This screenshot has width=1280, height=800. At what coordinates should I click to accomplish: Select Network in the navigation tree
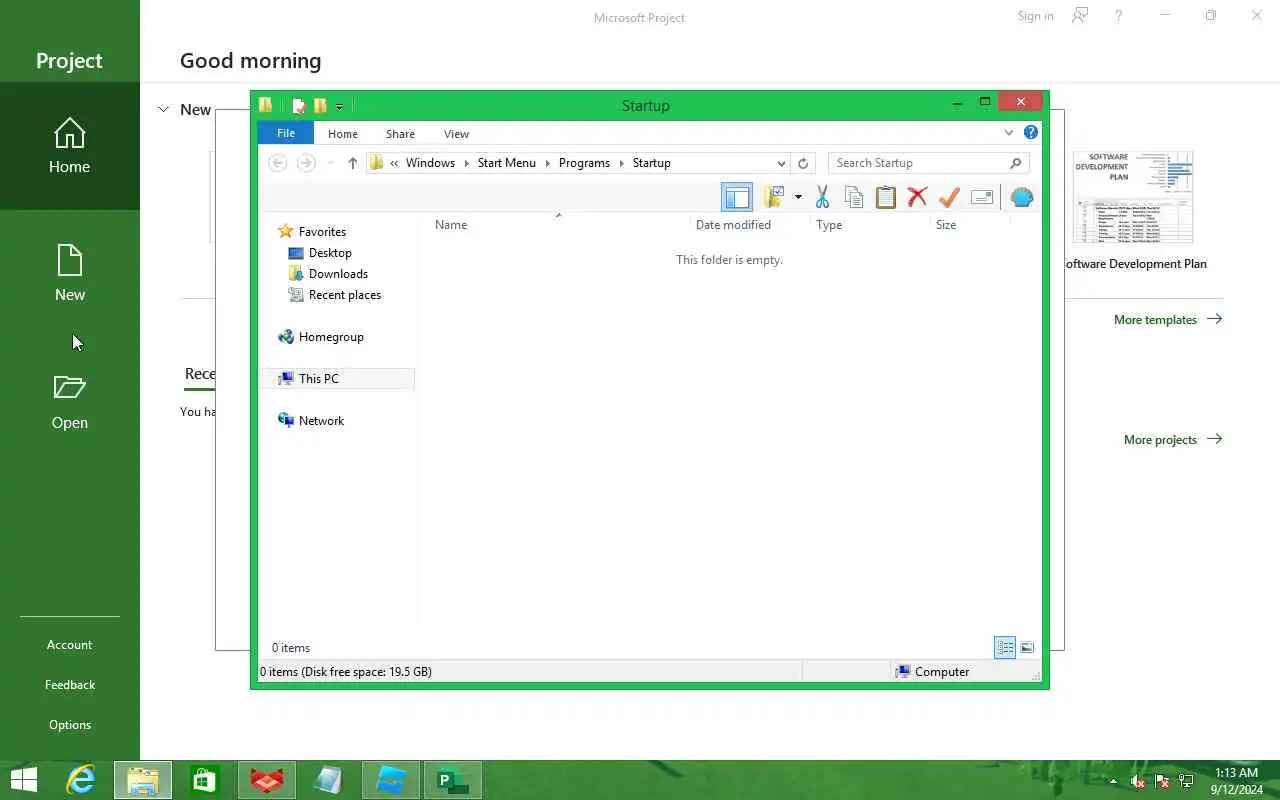pyautogui.click(x=321, y=421)
